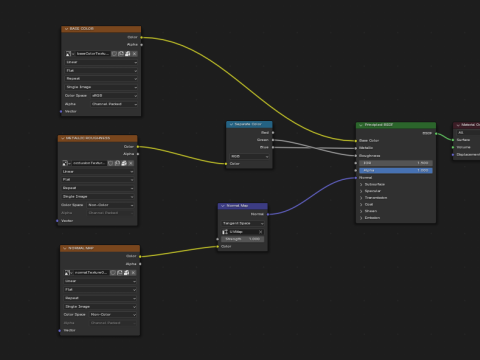480x360 pixels.
Task: Expand Sheen panel in Principled BSDF
Action: pyautogui.click(x=361, y=211)
